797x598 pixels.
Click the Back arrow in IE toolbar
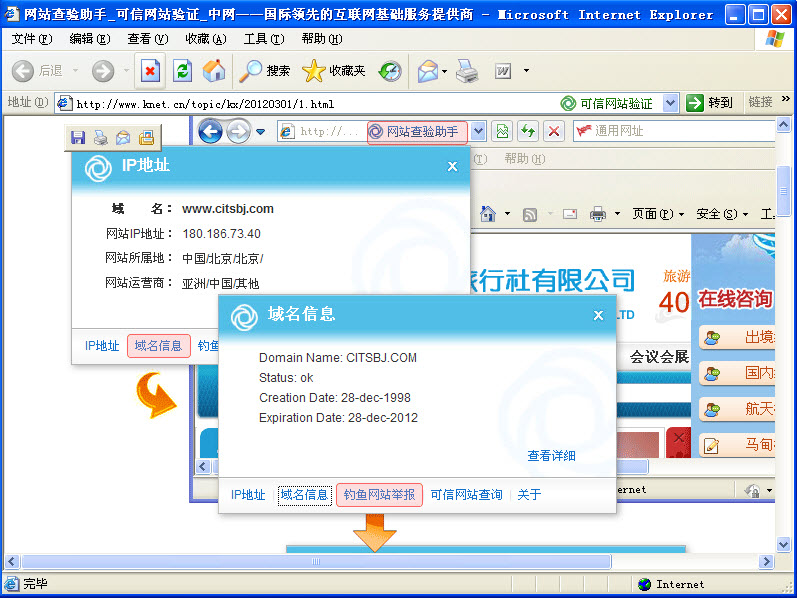[x=23, y=71]
